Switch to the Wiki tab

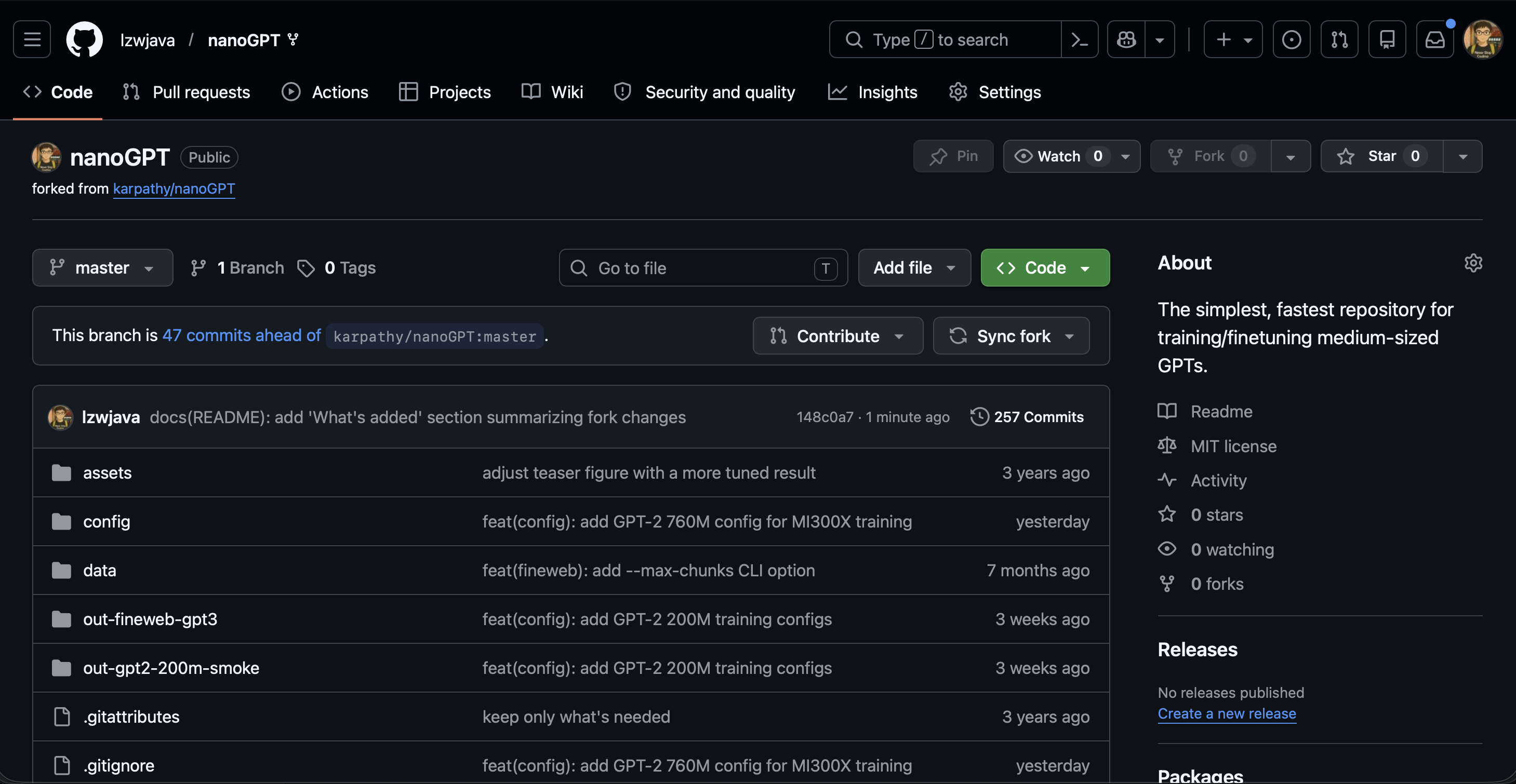pos(552,92)
